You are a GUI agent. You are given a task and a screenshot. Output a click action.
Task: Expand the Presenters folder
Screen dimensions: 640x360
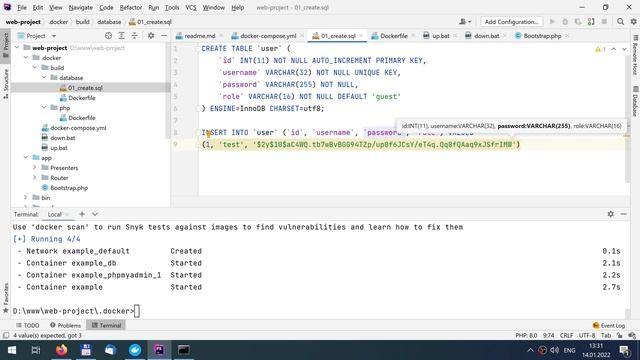click(35, 168)
